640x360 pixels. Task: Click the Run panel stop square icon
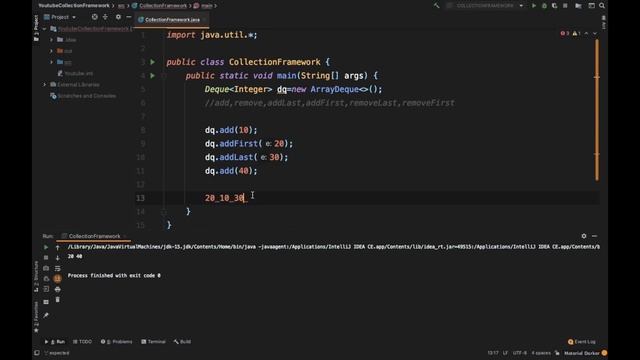(46, 258)
